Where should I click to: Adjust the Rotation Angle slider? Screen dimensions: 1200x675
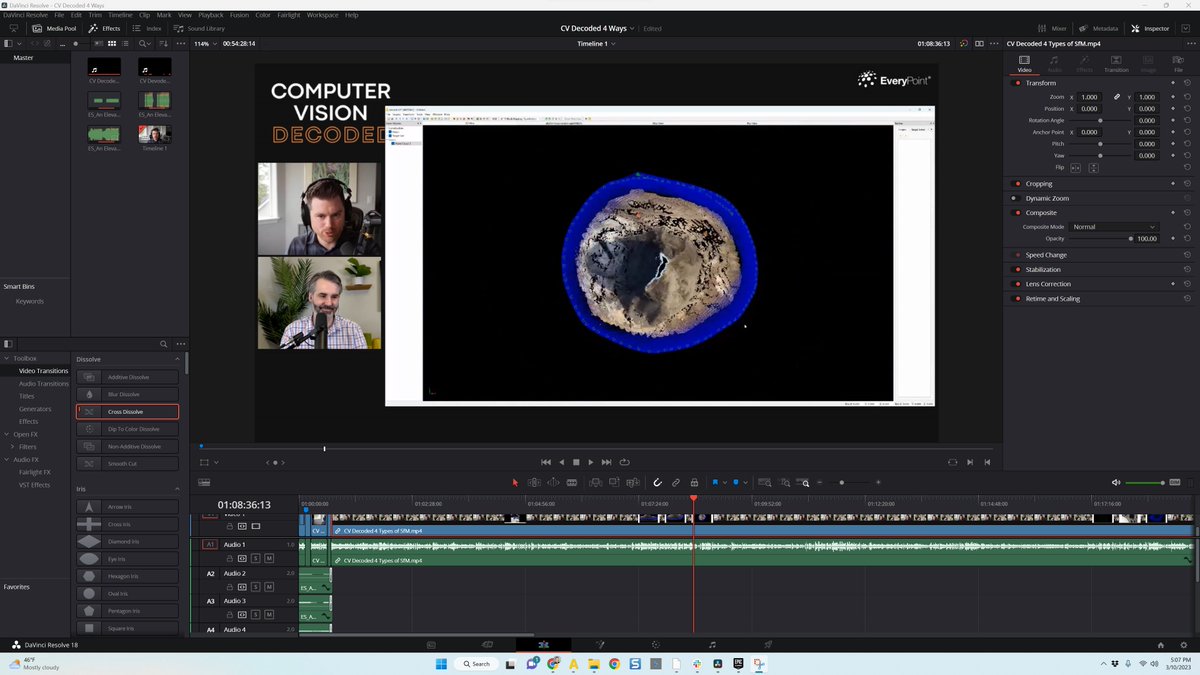click(x=1101, y=120)
